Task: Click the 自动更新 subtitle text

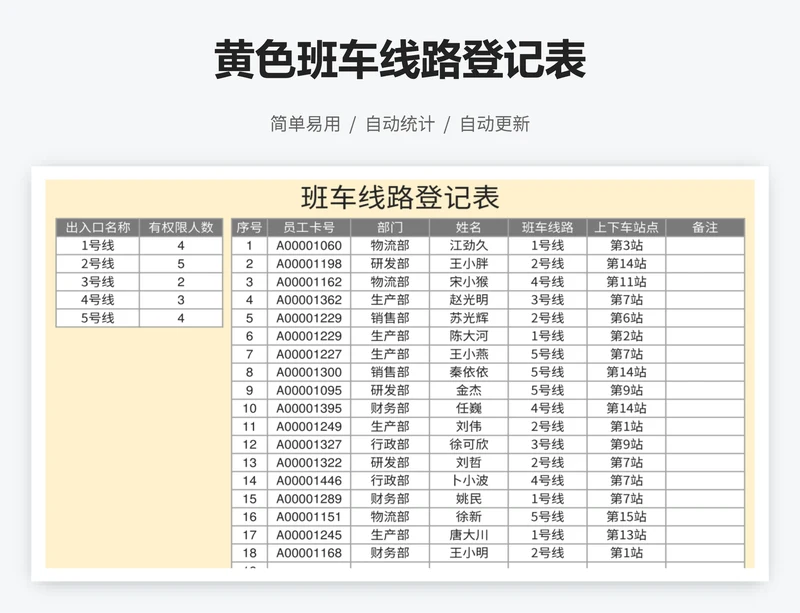Action: pos(494,124)
